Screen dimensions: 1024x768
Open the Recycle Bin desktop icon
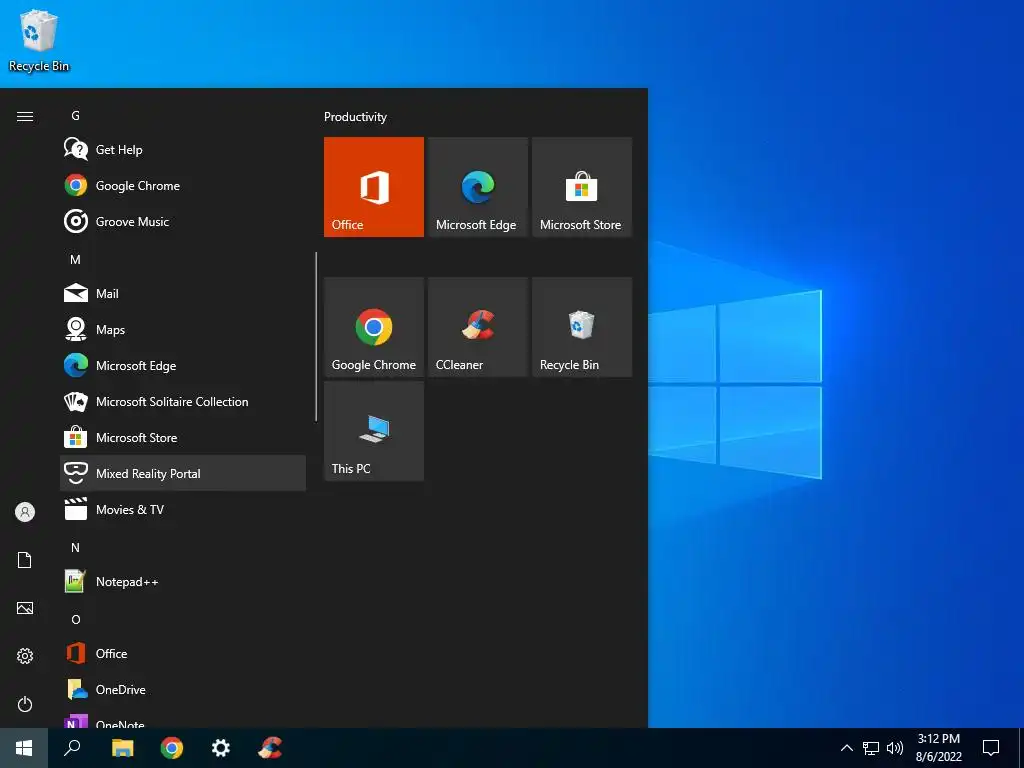39,40
